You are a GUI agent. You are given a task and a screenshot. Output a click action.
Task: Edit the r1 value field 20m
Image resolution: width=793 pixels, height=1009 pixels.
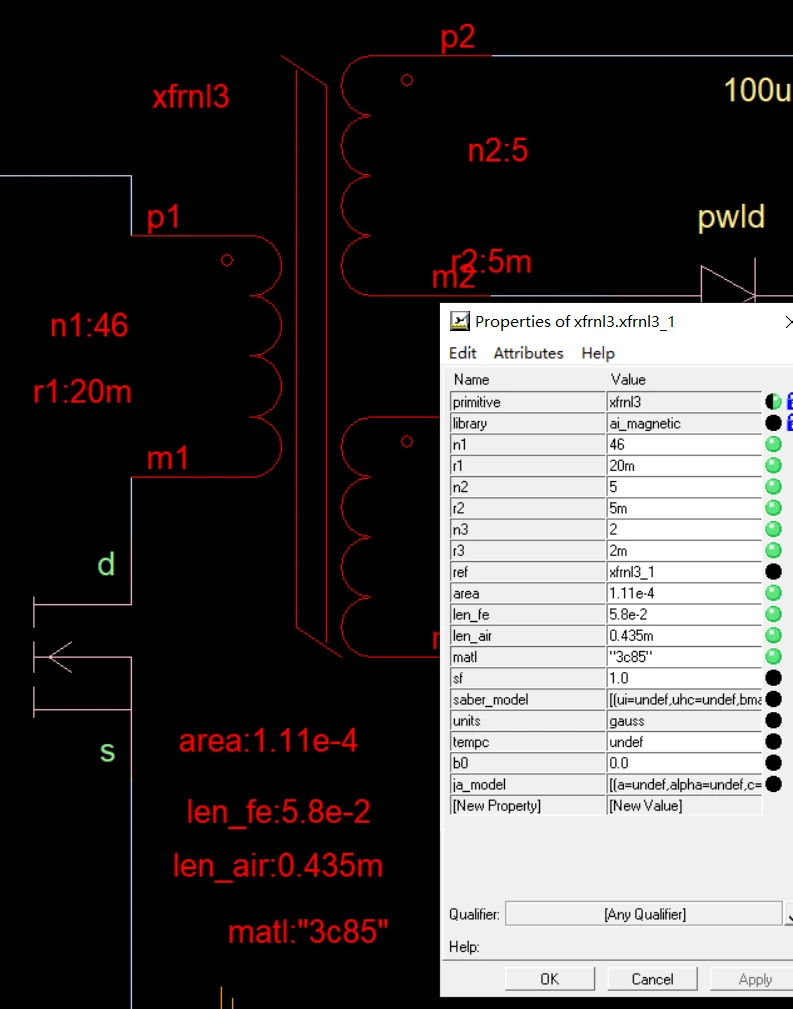[684, 466]
